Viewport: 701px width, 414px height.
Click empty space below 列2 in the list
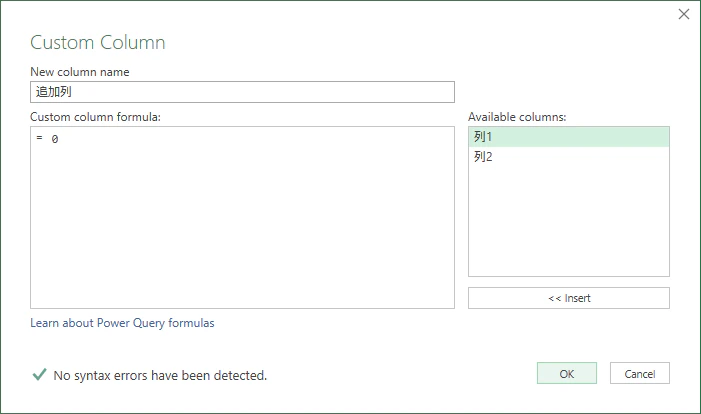click(x=569, y=221)
